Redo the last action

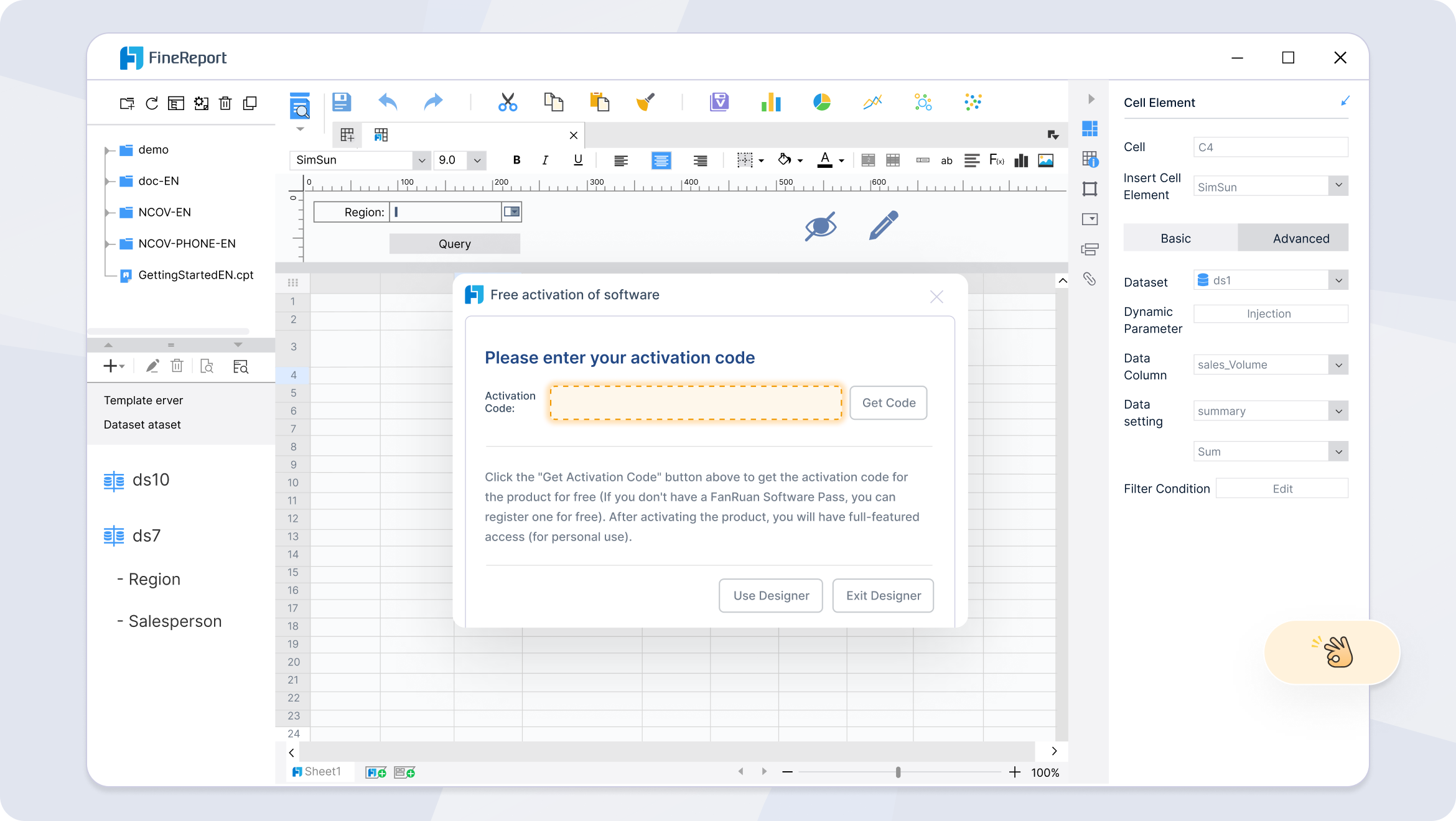(433, 102)
